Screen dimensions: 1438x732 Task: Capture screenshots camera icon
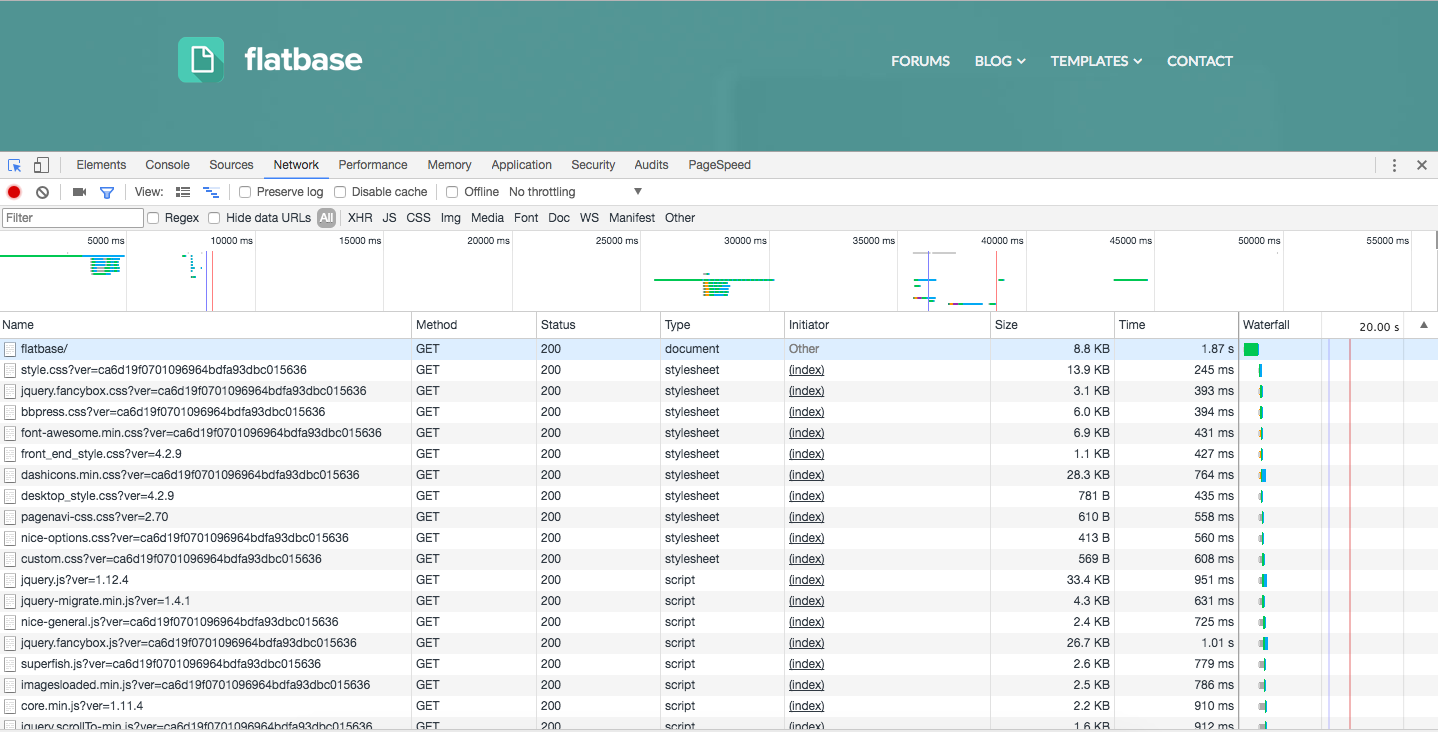80,192
